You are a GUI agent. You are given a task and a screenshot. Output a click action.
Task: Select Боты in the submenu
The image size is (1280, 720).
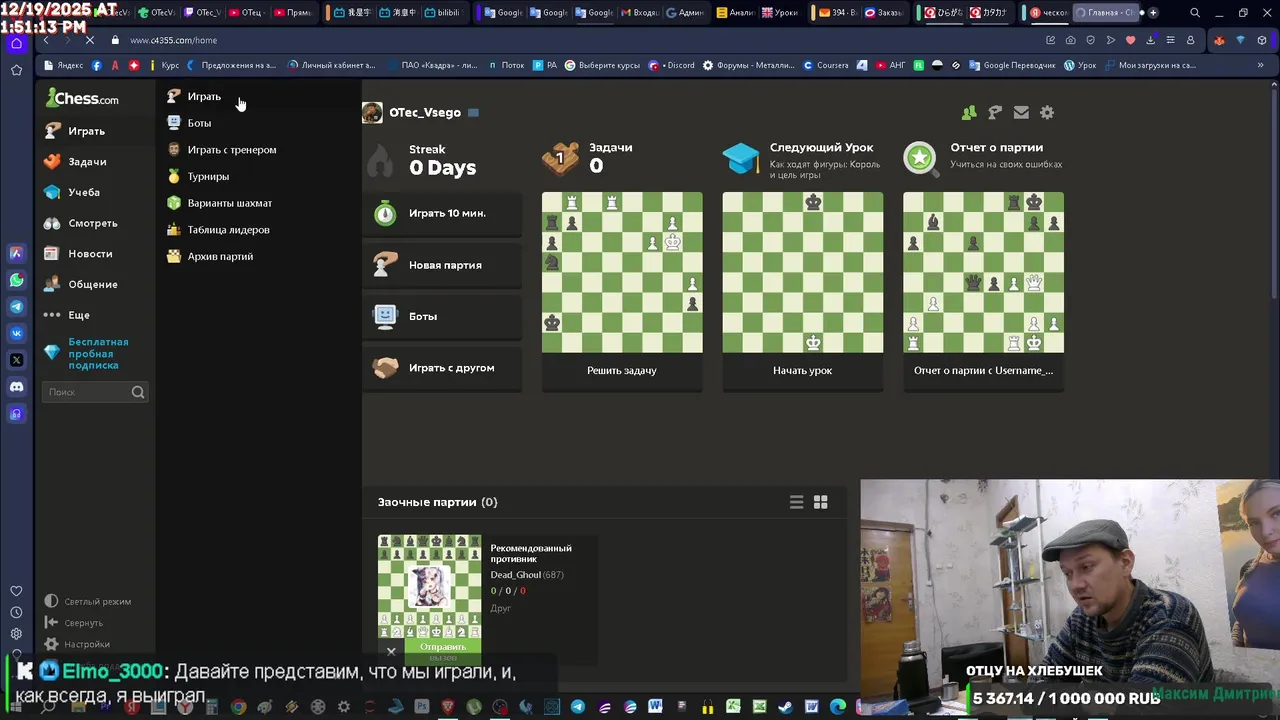pyautogui.click(x=199, y=123)
